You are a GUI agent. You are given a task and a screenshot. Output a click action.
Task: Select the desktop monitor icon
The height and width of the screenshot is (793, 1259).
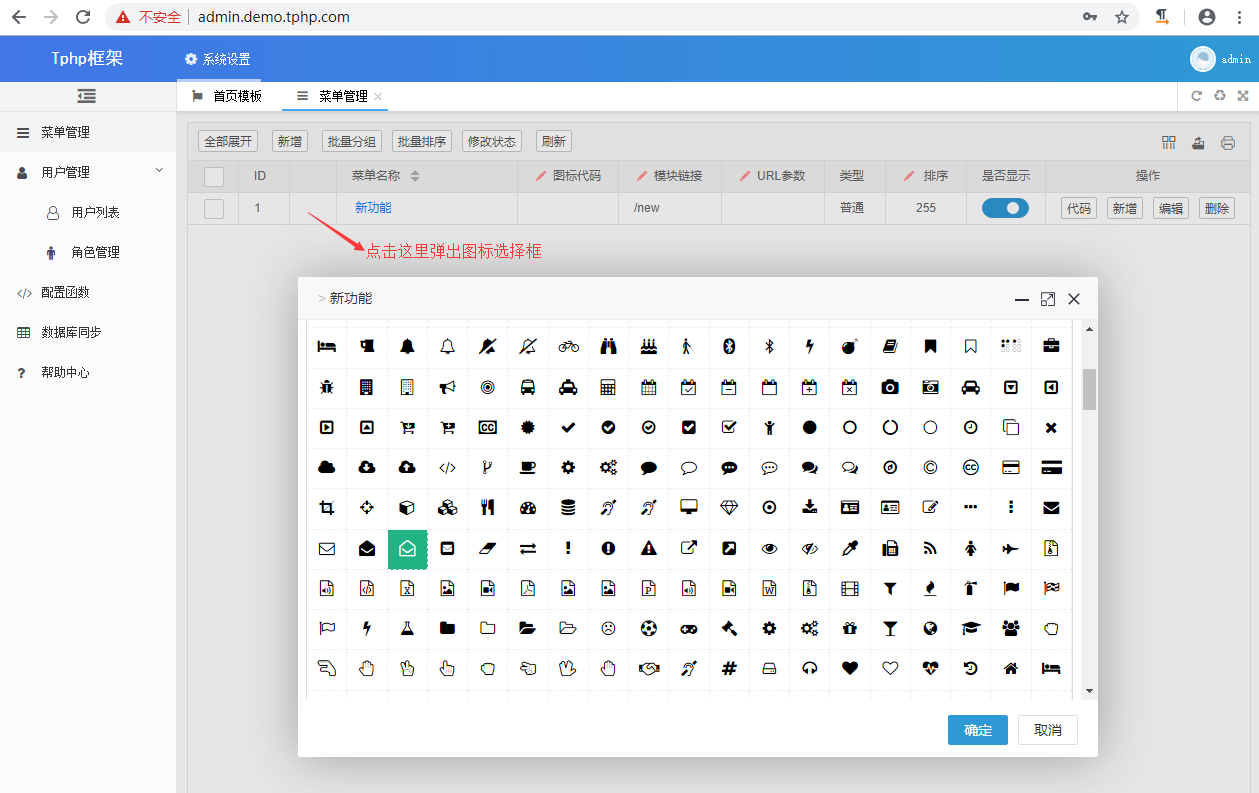[x=689, y=507]
